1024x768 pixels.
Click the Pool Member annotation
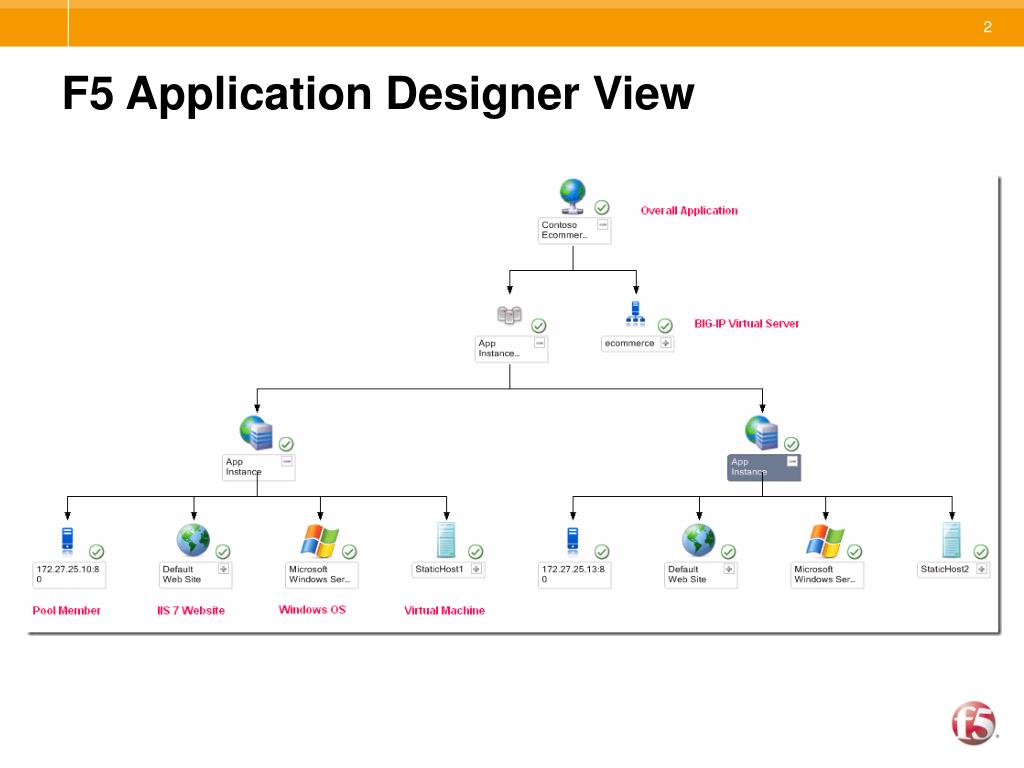[x=67, y=611]
